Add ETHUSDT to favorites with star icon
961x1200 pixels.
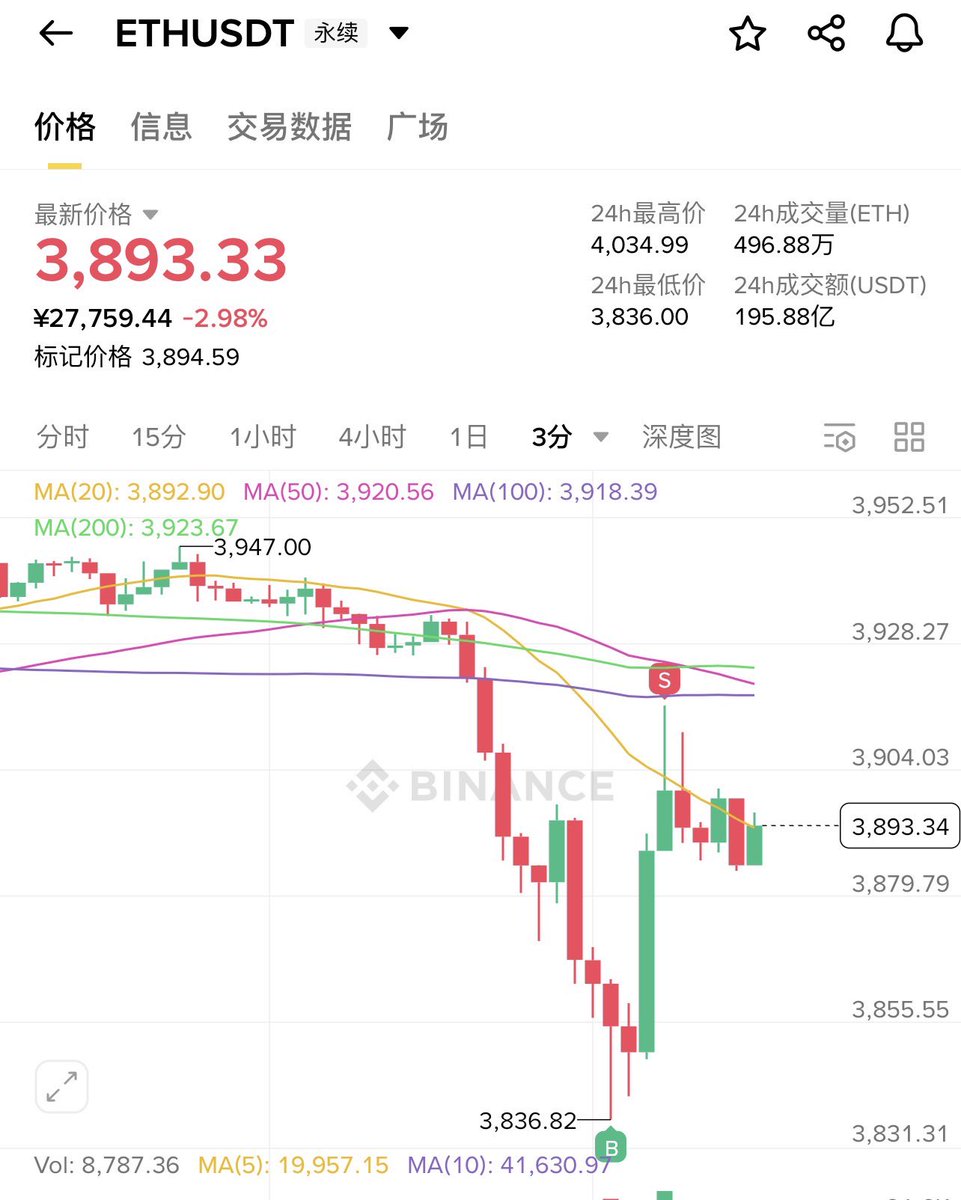click(747, 34)
